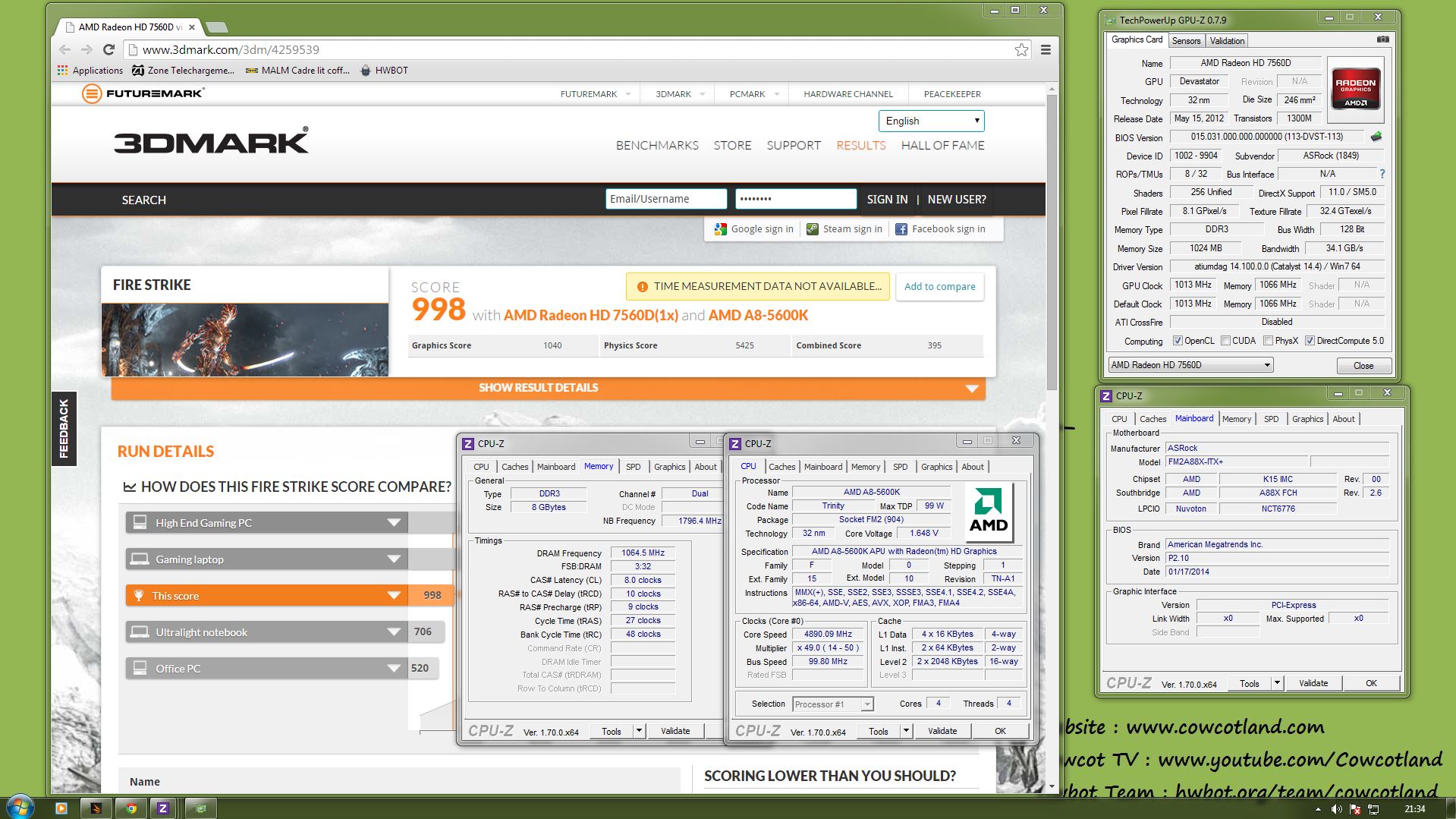
Task: Sign in with the Google icon
Action: 721,228
